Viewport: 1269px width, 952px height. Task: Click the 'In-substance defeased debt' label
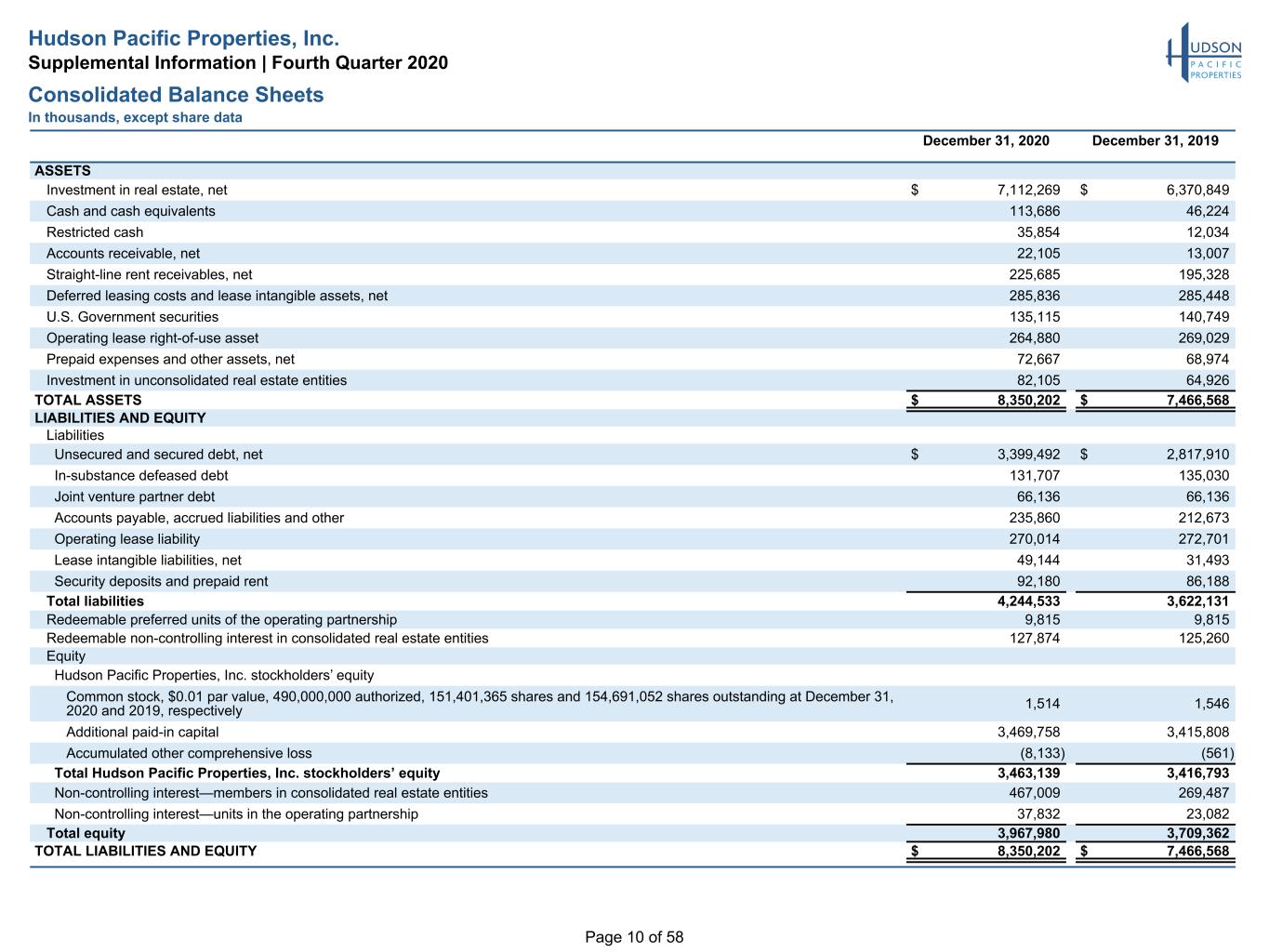pyautogui.click(x=140, y=476)
